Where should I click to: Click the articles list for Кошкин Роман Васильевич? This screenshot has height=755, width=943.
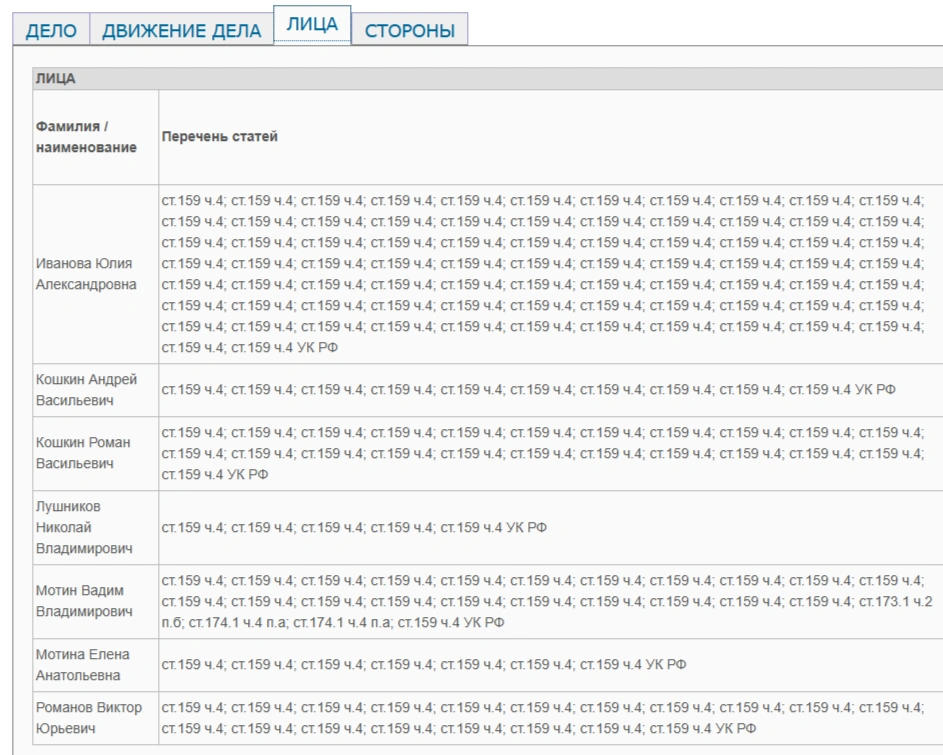(542, 453)
